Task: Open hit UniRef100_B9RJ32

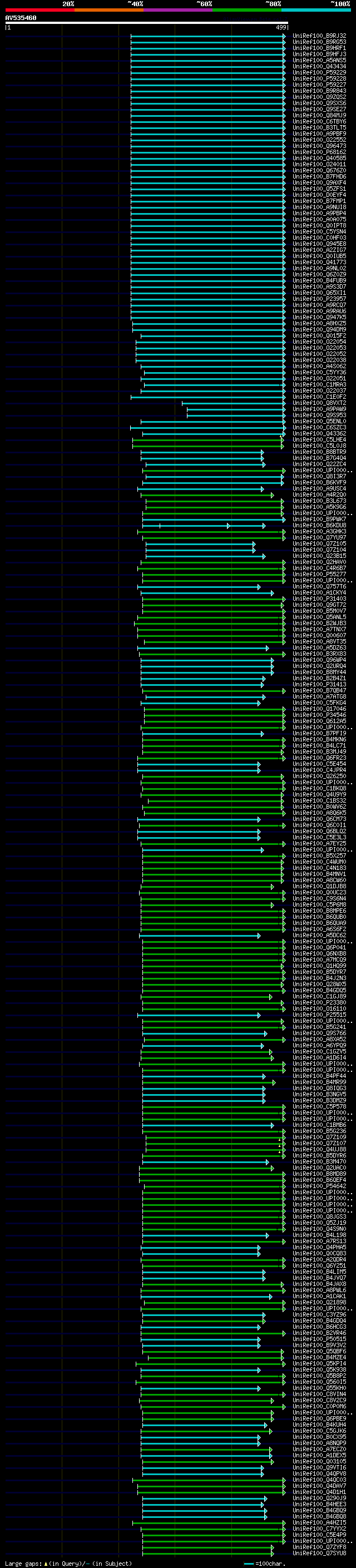Action: point(319,36)
